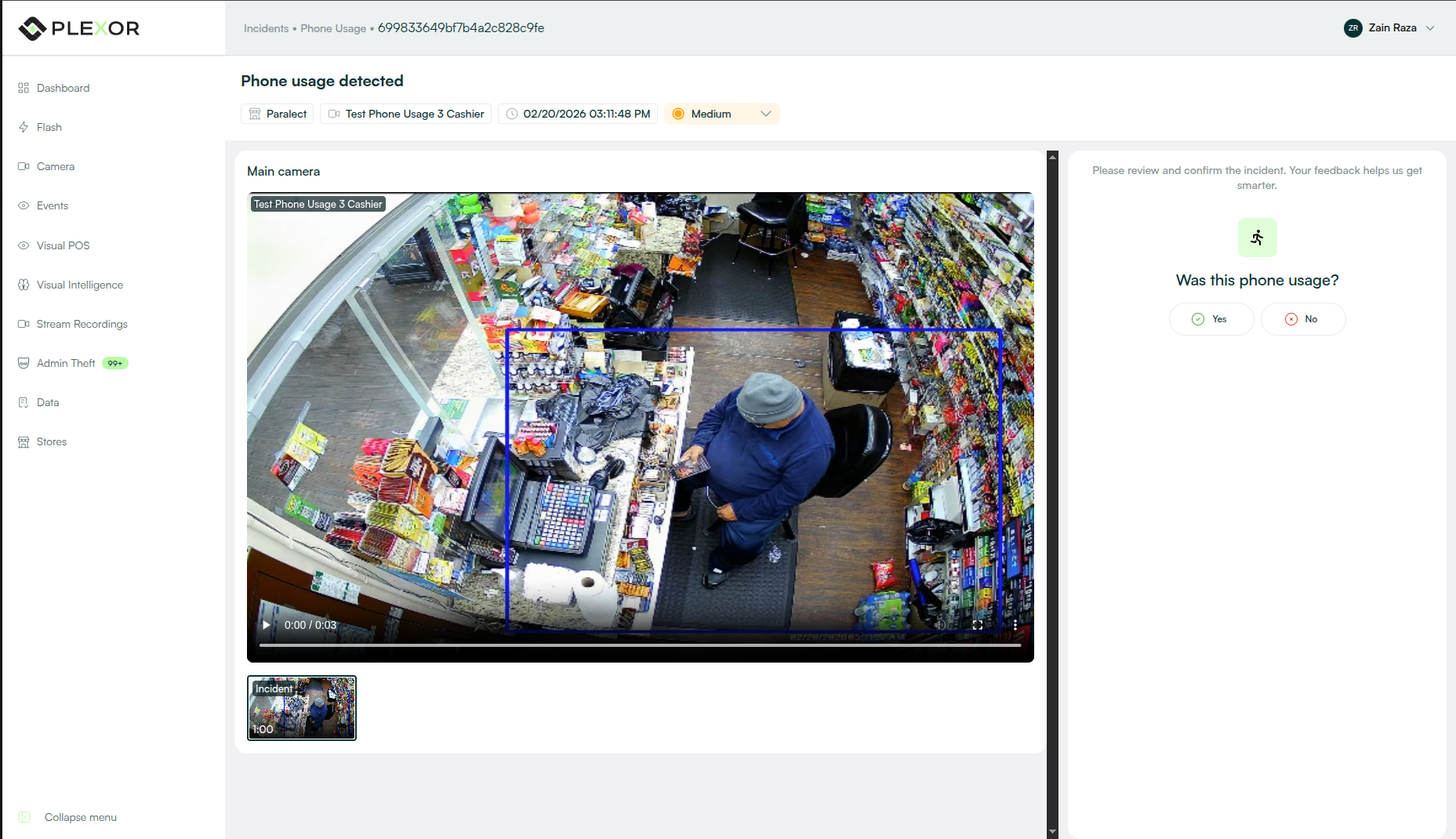Open the Events menu item

coord(52,205)
